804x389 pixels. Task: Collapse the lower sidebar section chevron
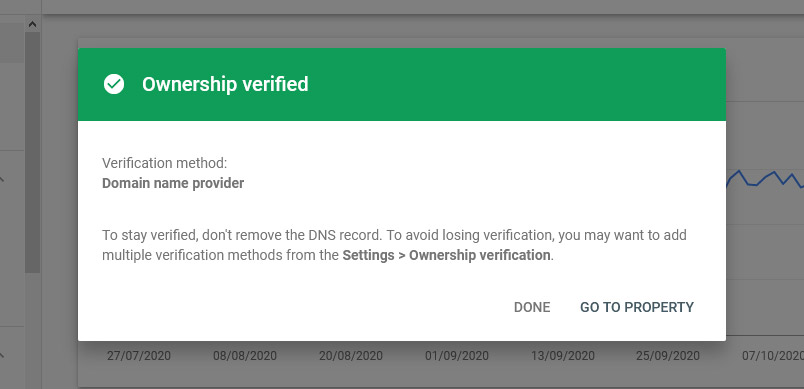(x=2, y=355)
